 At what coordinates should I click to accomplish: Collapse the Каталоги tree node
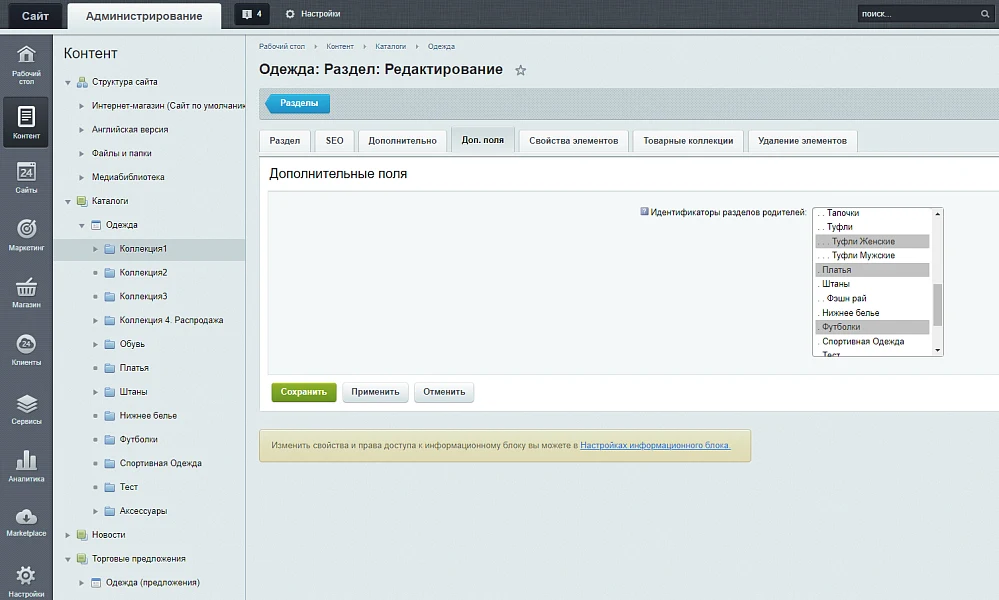(68, 201)
